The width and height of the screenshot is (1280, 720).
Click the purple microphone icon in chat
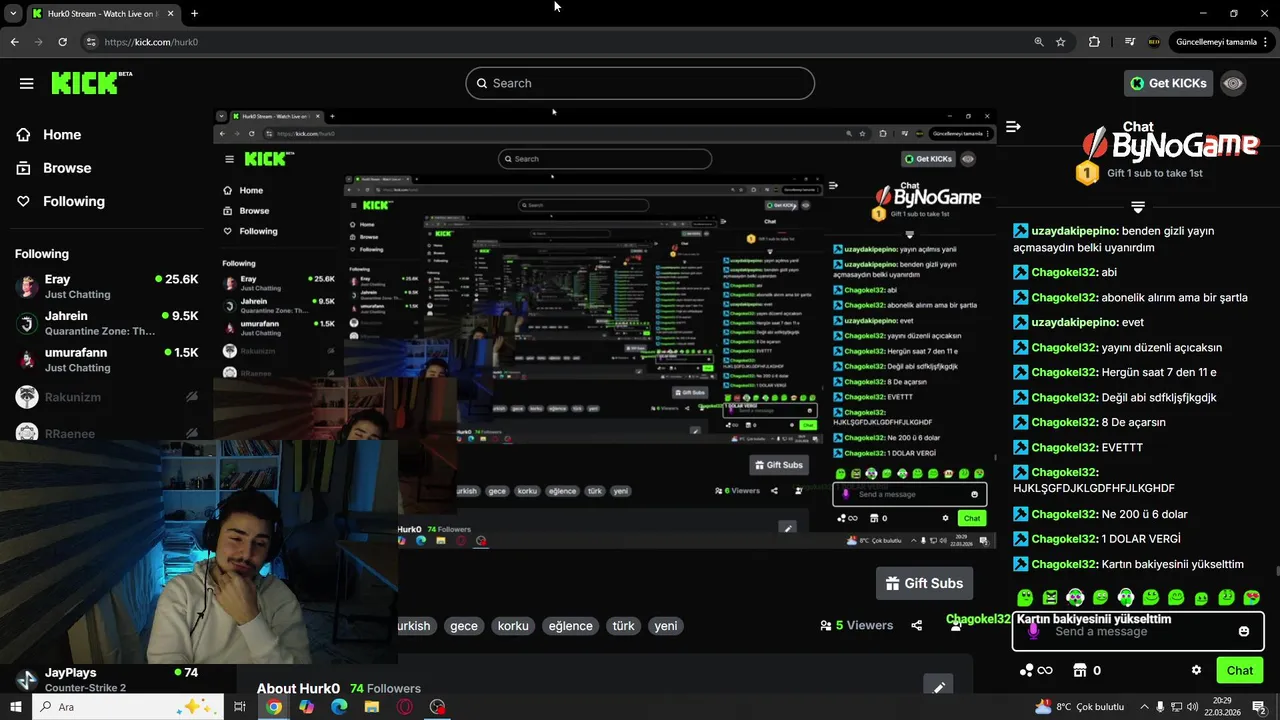click(1033, 631)
